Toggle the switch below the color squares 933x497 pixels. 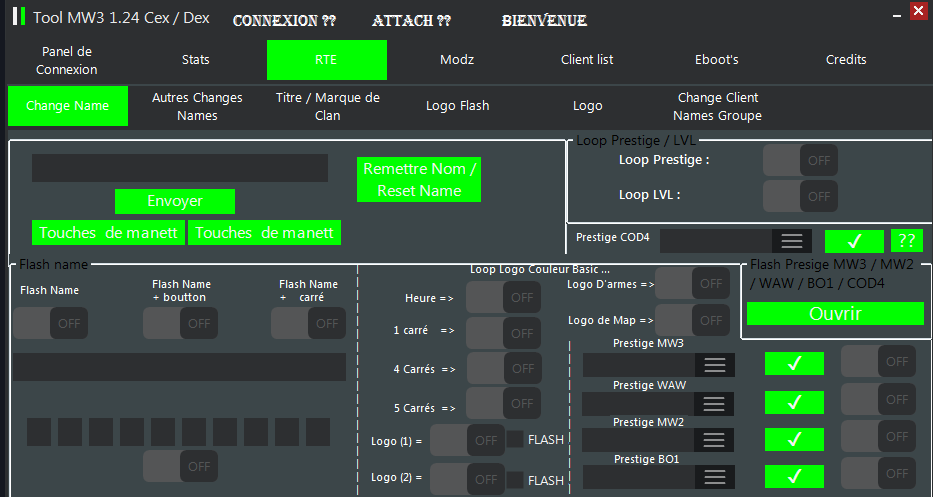pyautogui.click(x=180, y=466)
